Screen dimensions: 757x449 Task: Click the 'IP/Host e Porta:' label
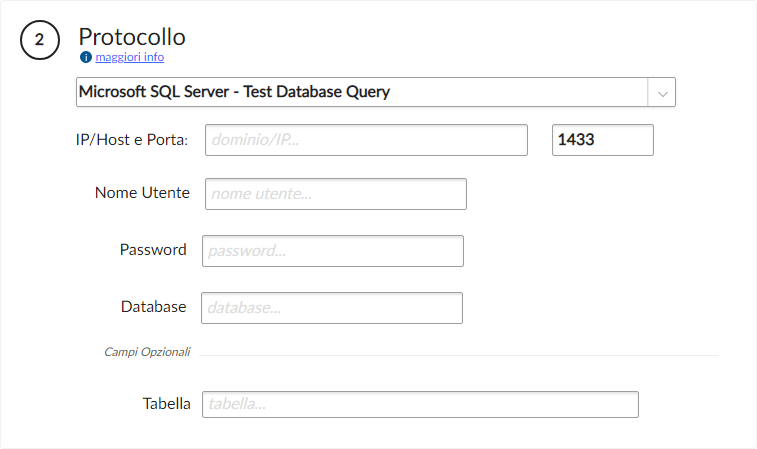tap(132, 140)
